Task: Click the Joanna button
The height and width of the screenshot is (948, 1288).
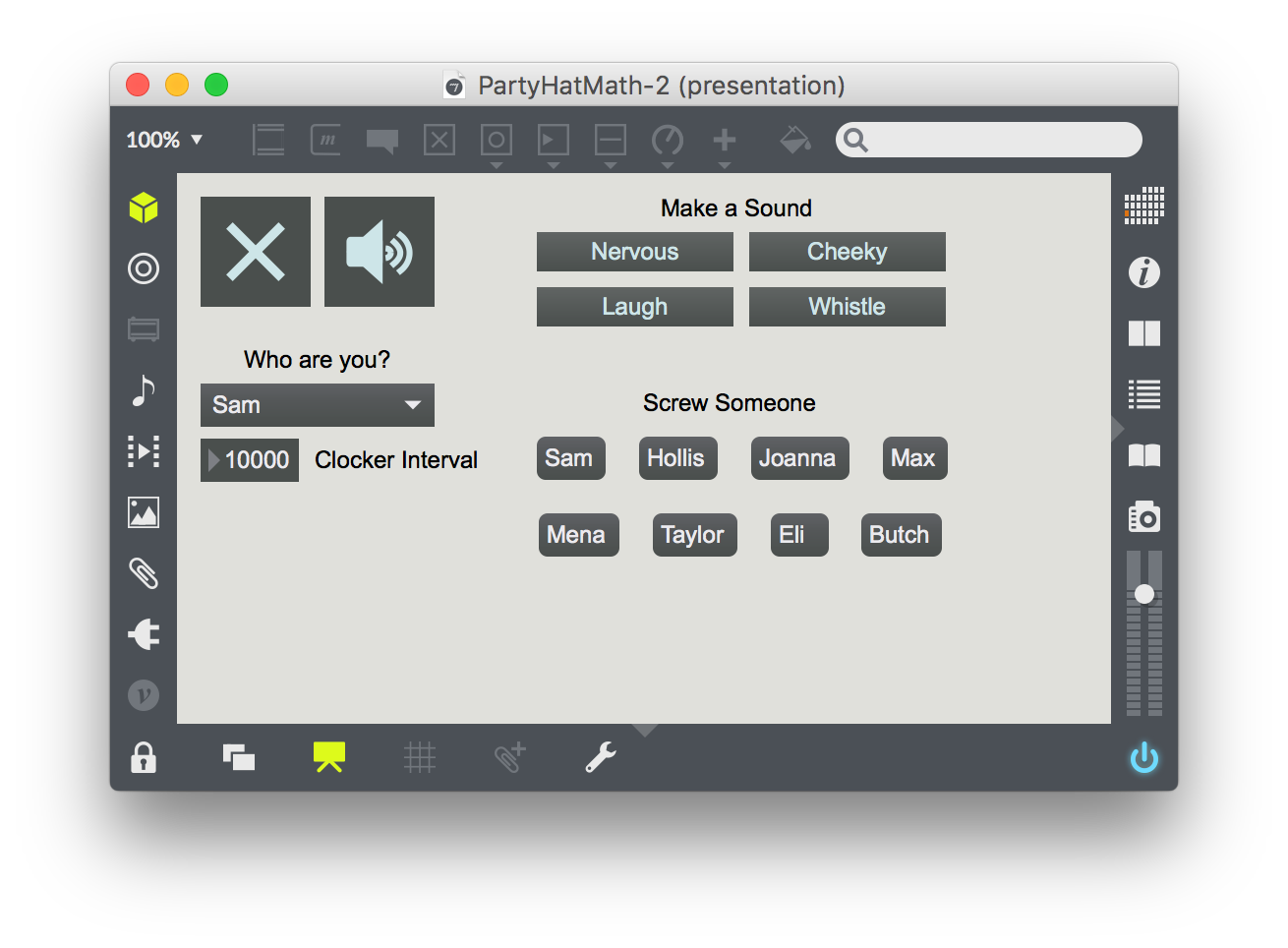Action: pyautogui.click(x=800, y=458)
